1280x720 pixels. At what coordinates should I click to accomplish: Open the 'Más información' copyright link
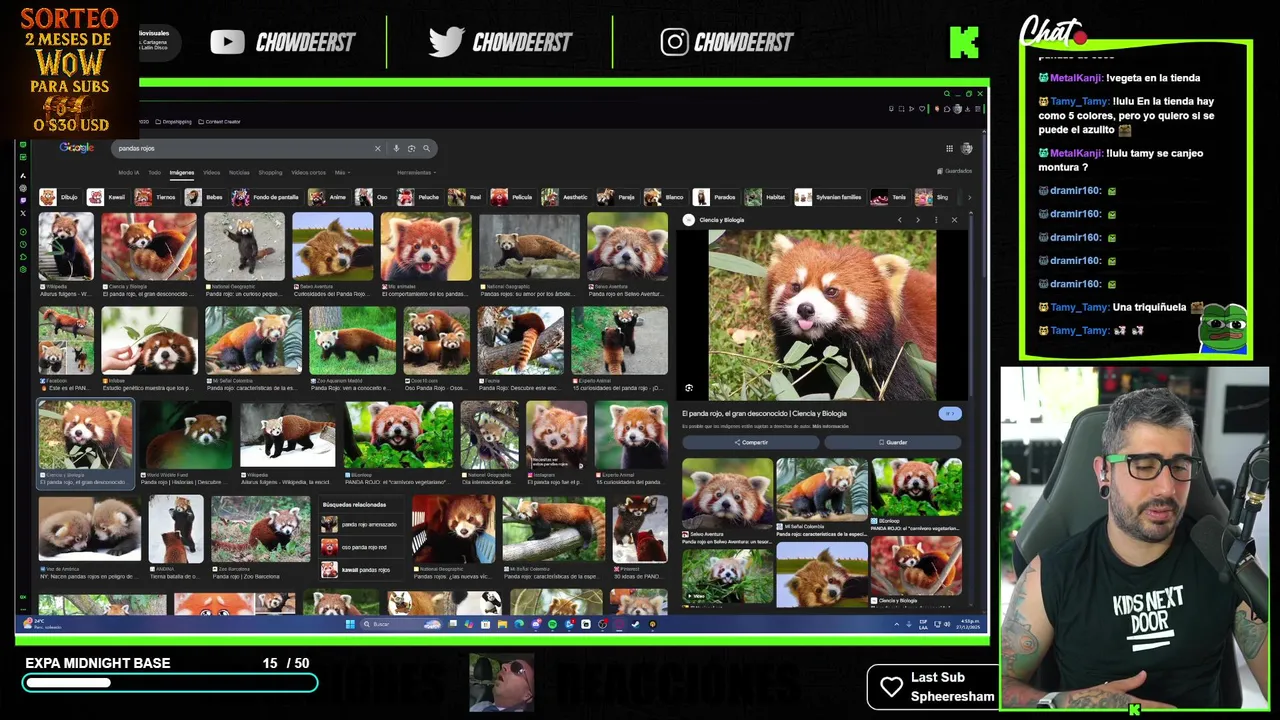(x=830, y=426)
